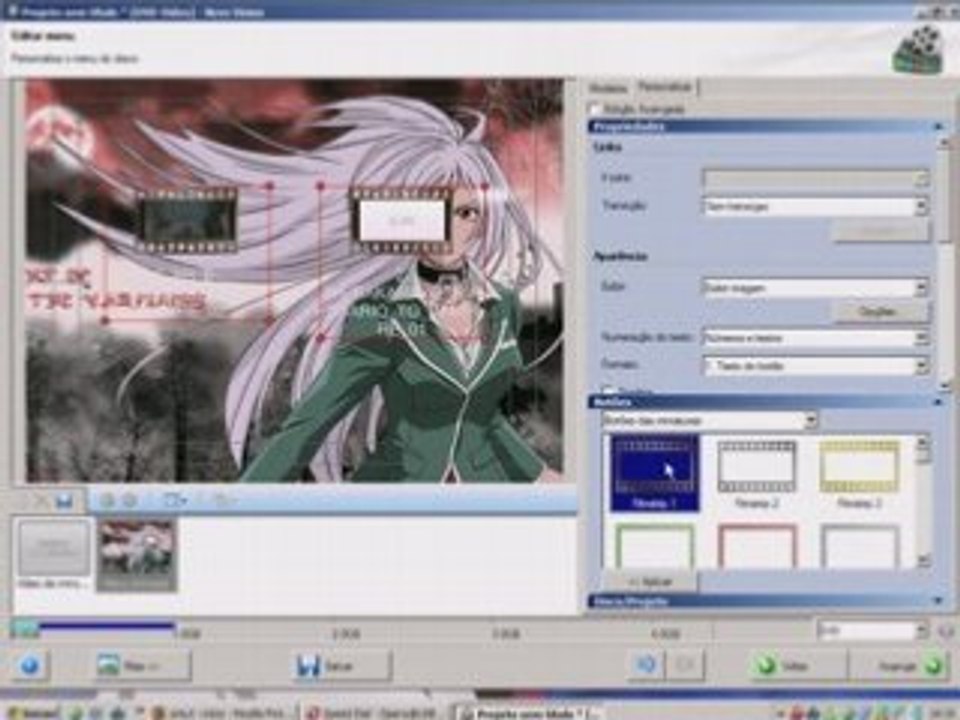This screenshot has width=960, height=720.
Task: Open the Formato dropdown
Action: [x=816, y=366]
